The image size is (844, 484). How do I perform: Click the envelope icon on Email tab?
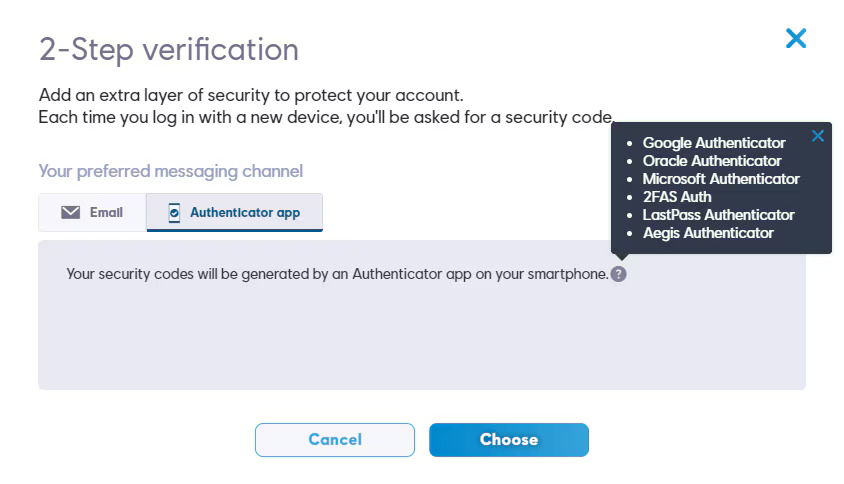70,212
